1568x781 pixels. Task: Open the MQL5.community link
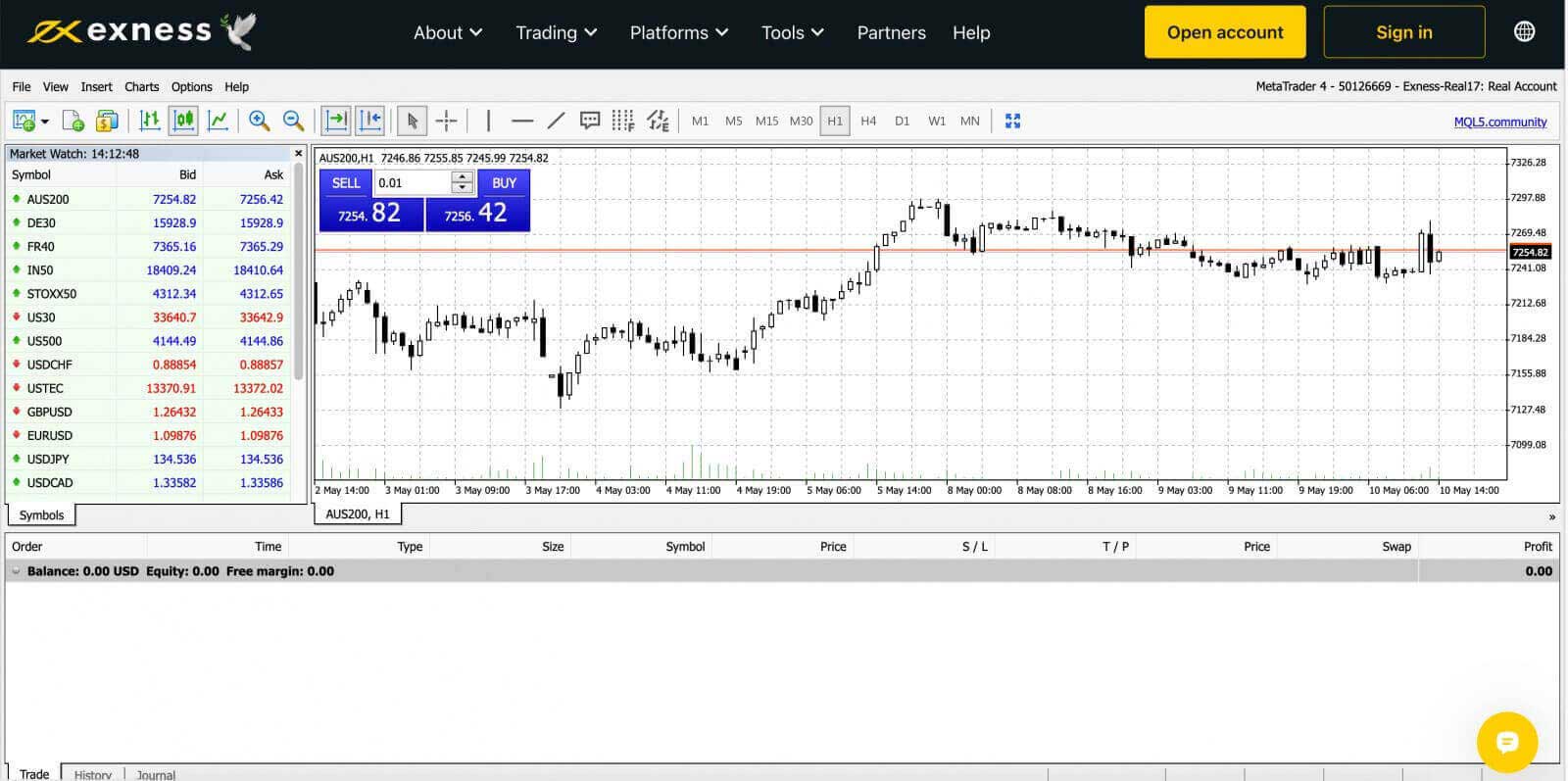click(x=1499, y=122)
